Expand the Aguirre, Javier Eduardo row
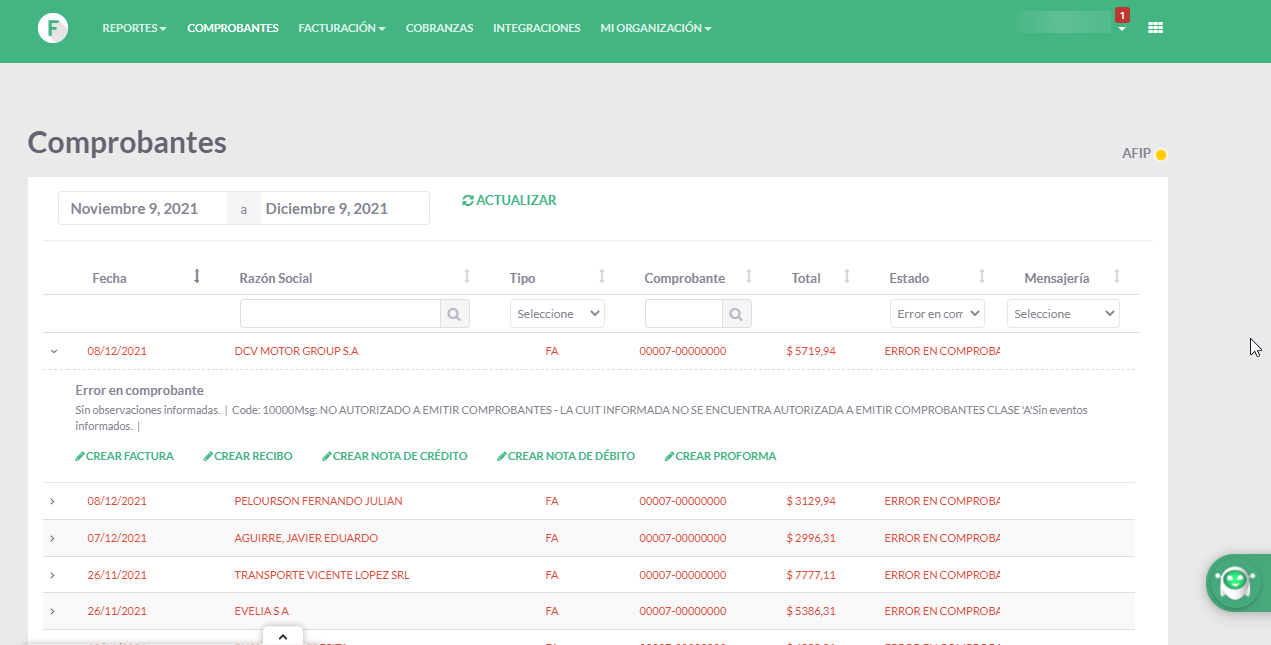The height and width of the screenshot is (645, 1271). pyautogui.click(x=53, y=538)
